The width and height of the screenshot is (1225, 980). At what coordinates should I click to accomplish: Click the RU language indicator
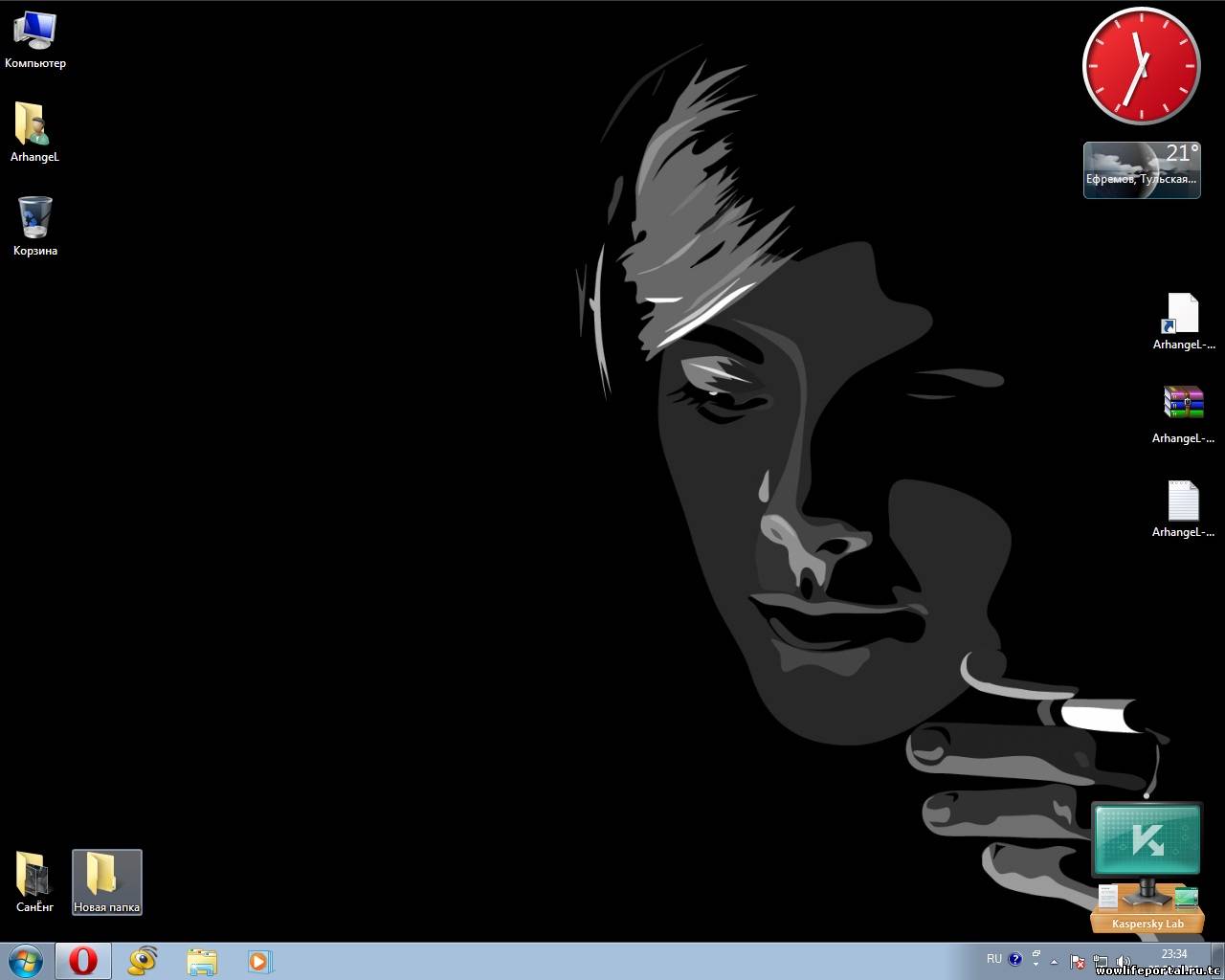994,959
